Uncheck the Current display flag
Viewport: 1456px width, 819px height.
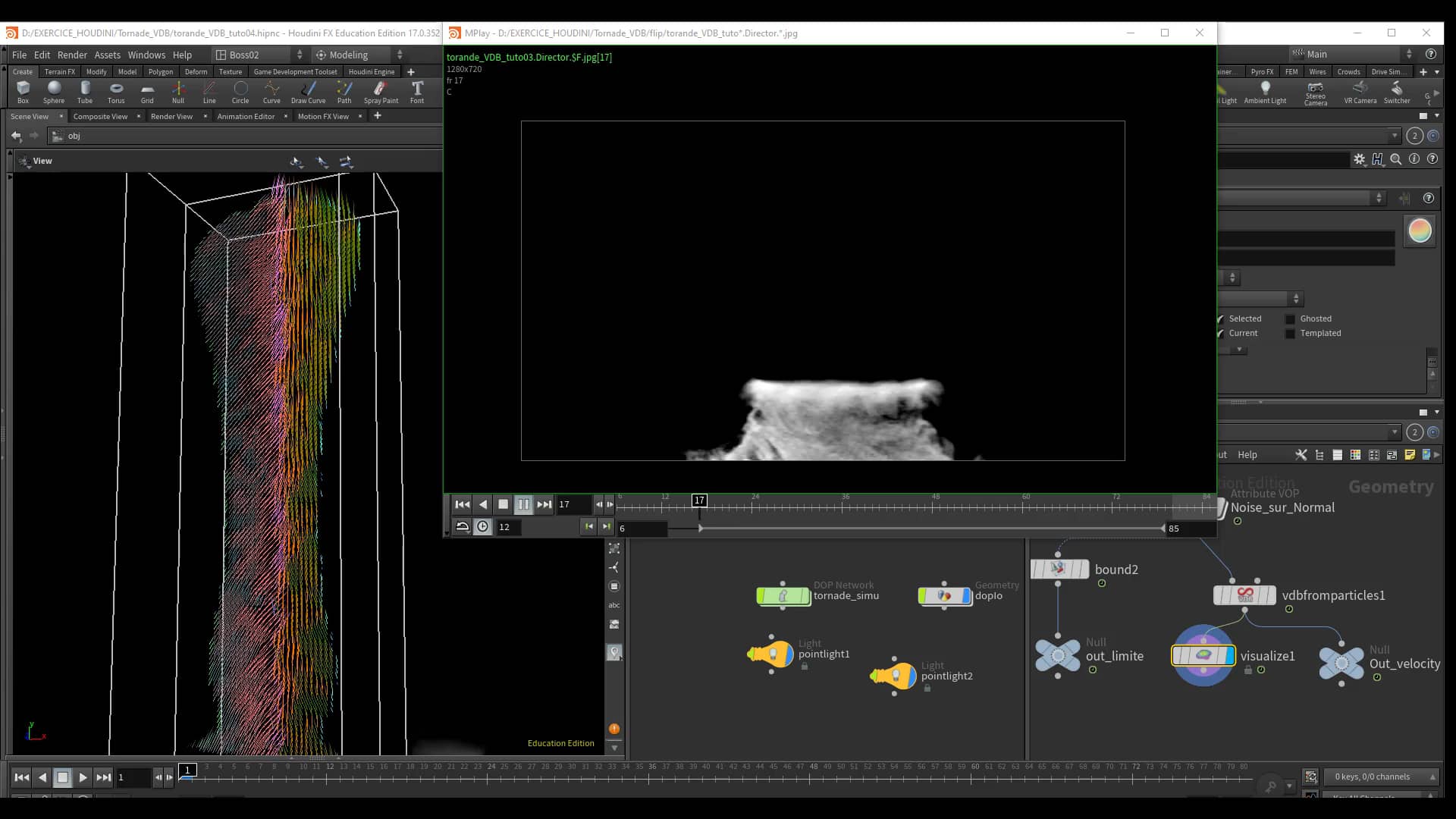coord(1222,333)
